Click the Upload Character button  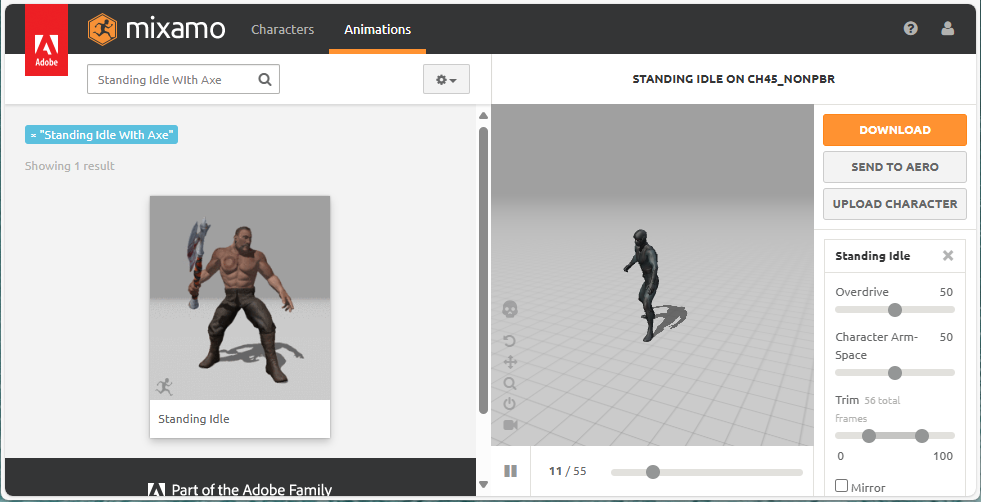[895, 204]
